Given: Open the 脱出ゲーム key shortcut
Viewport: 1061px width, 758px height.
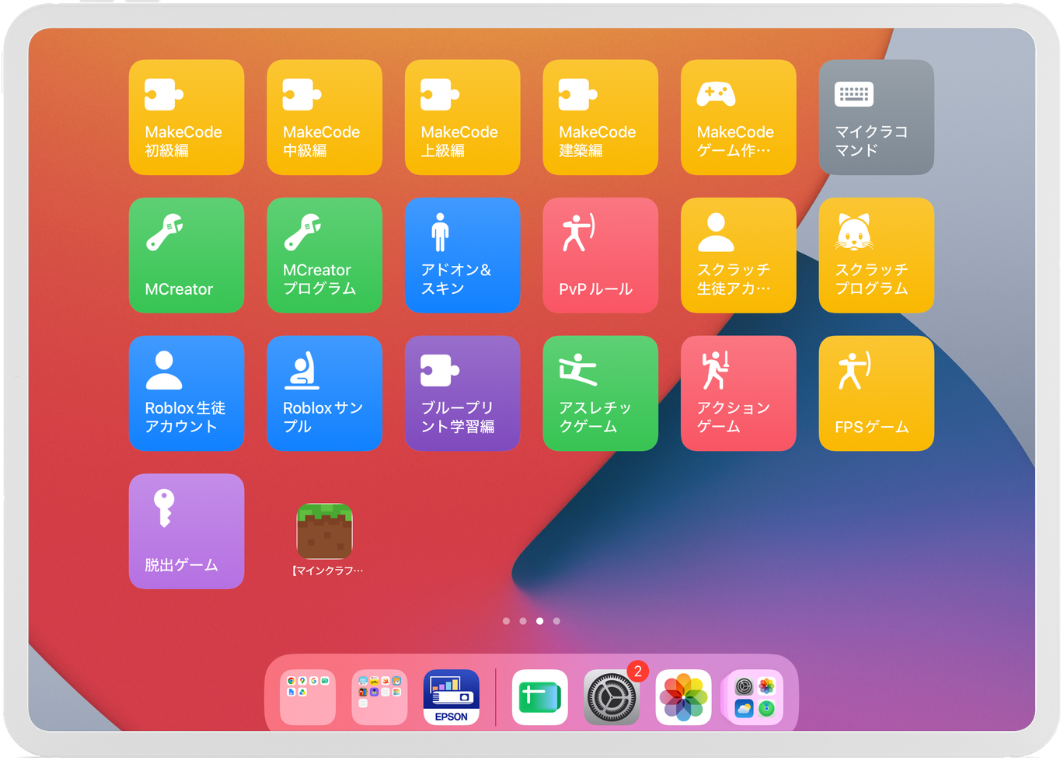Looking at the screenshot, I should click(x=186, y=531).
